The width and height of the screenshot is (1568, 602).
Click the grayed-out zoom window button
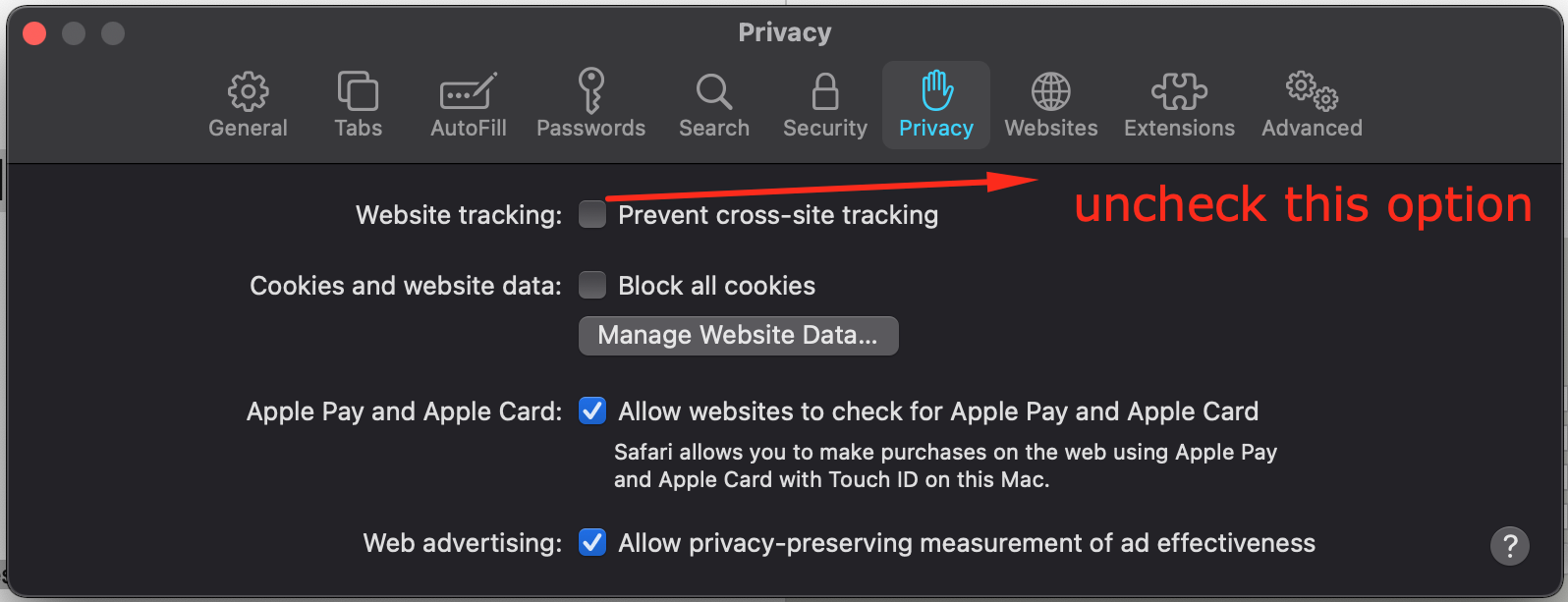pos(113,32)
